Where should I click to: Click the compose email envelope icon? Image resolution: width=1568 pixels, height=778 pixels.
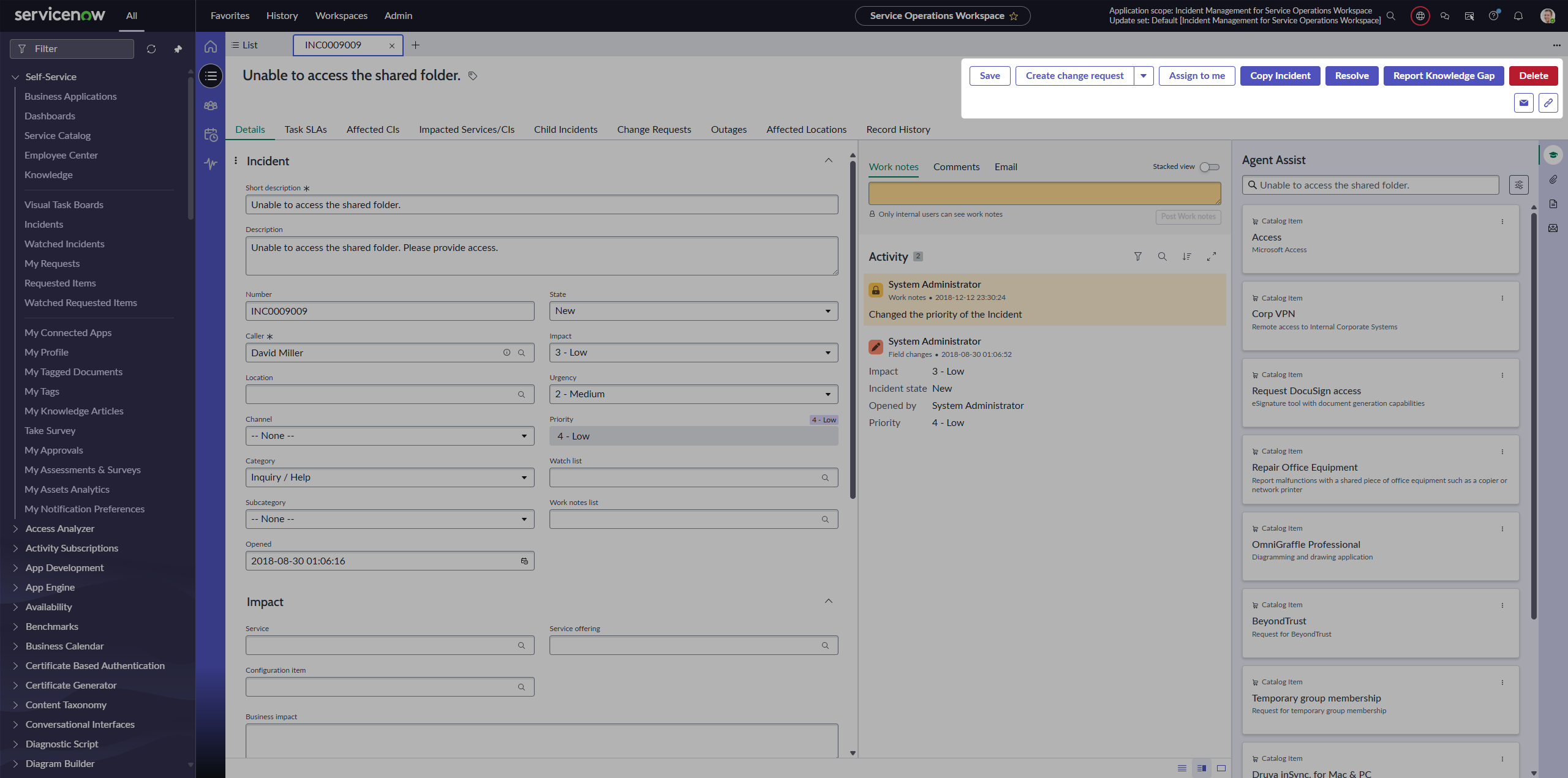coord(1523,103)
